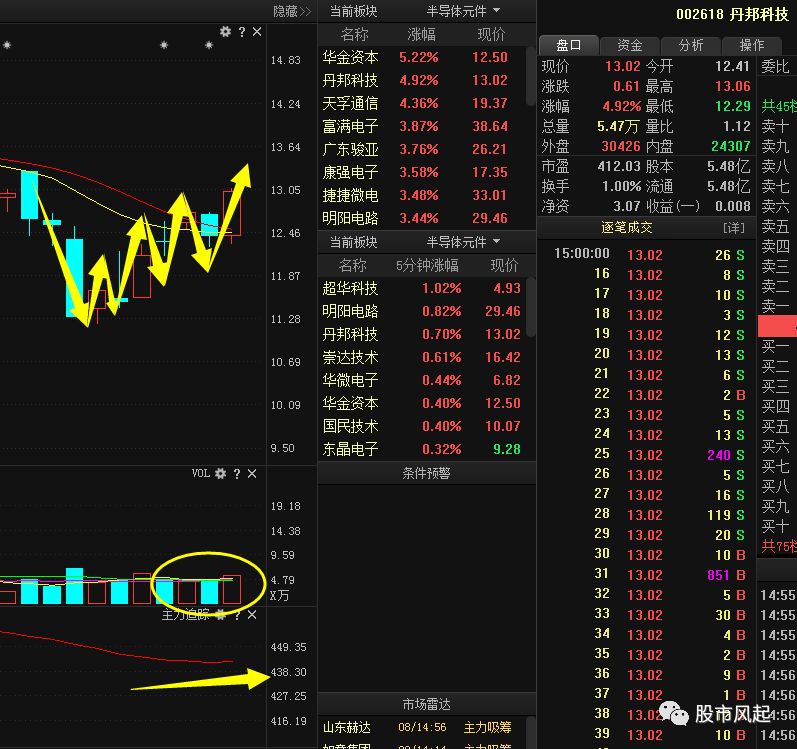Select 康强电子 stock row
Image resolution: width=797 pixels, height=749 pixels.
pos(422,172)
